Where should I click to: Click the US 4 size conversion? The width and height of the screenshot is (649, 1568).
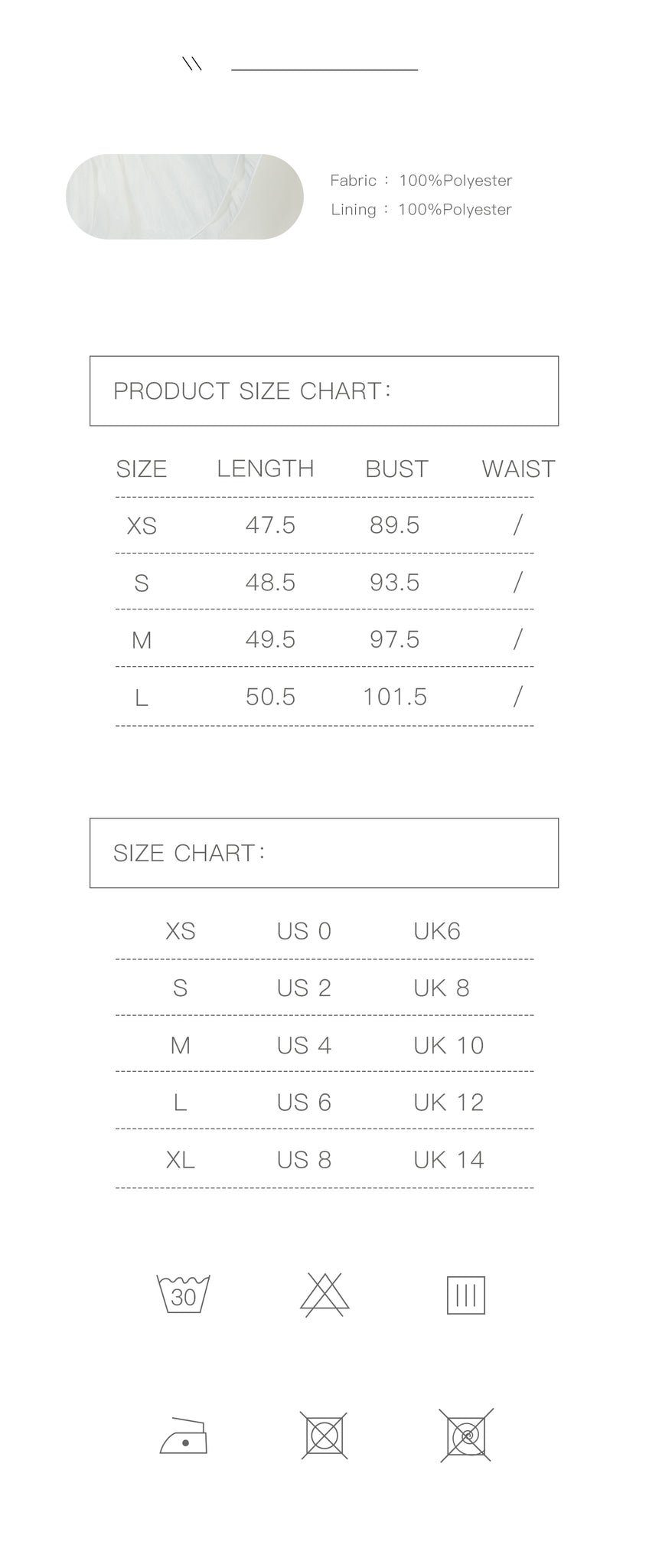[x=304, y=1045]
